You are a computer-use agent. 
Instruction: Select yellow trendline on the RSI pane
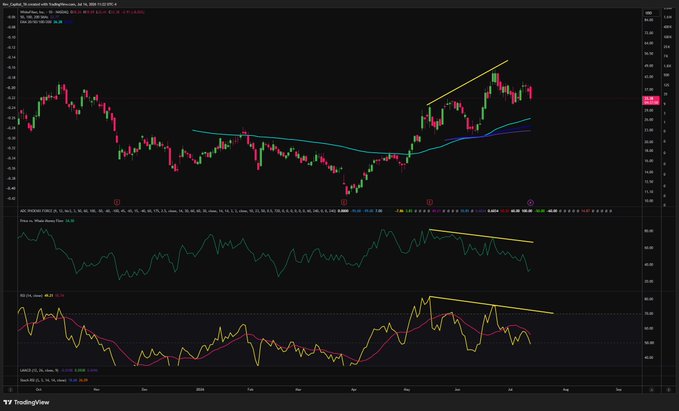coord(491,304)
